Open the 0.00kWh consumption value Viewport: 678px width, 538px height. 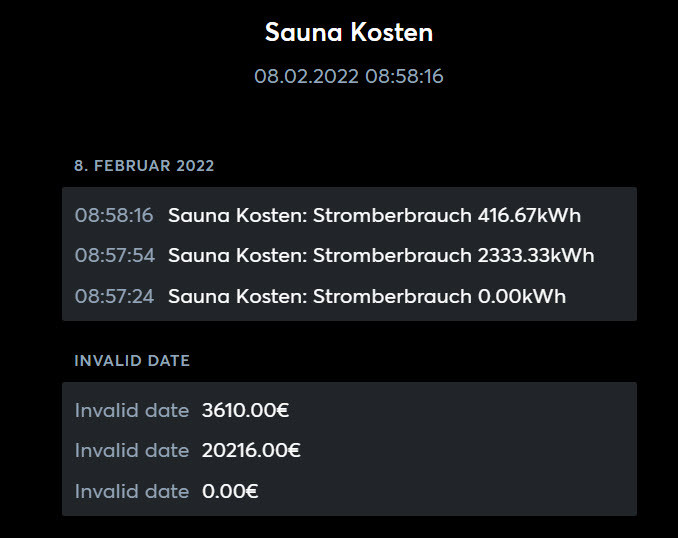click(x=521, y=296)
